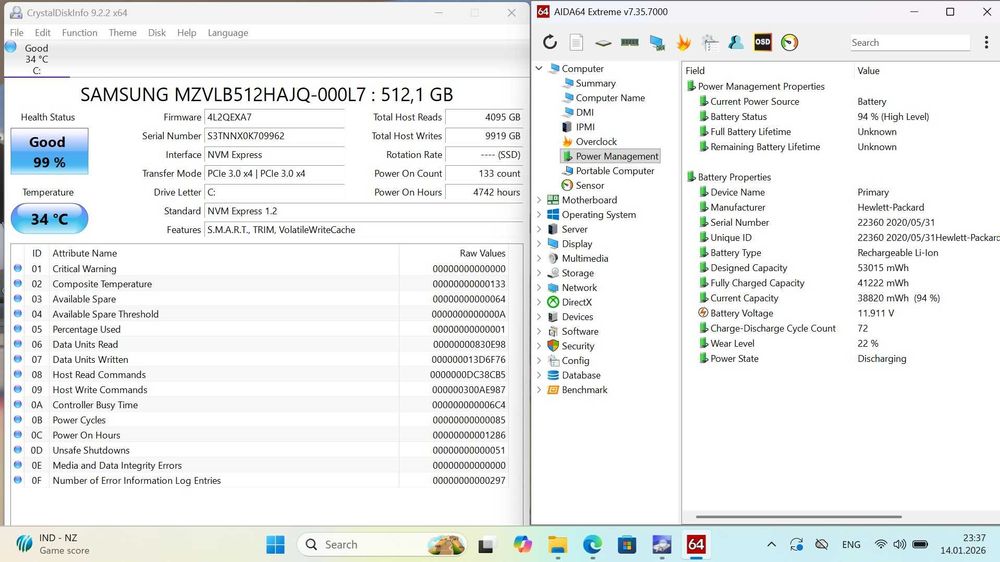Open Microsoft Store from the taskbar
This screenshot has height=562, width=1000.
pyautogui.click(x=627, y=545)
